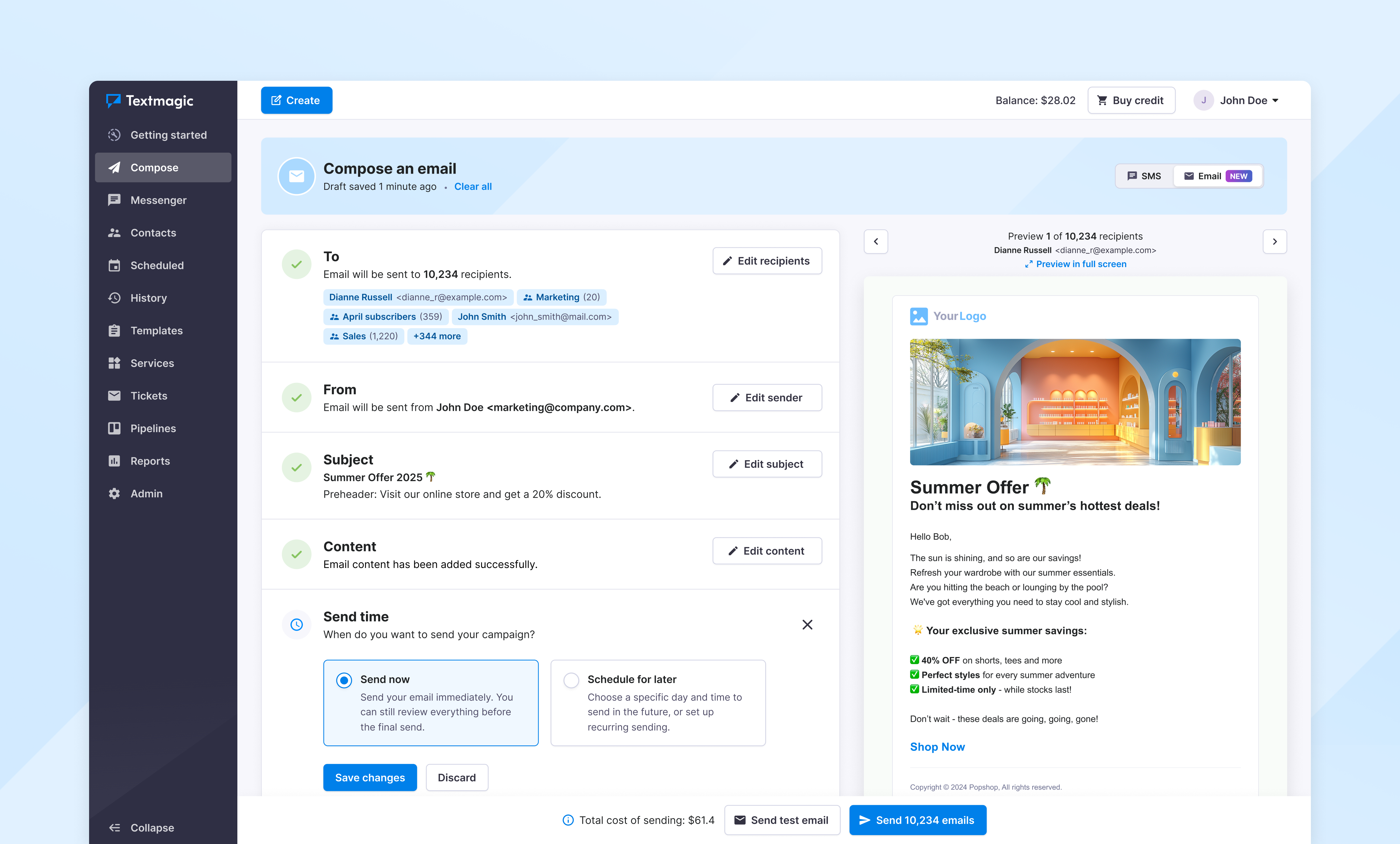1400x844 pixels.
Task: Click the Send test email button
Action: (x=782, y=820)
